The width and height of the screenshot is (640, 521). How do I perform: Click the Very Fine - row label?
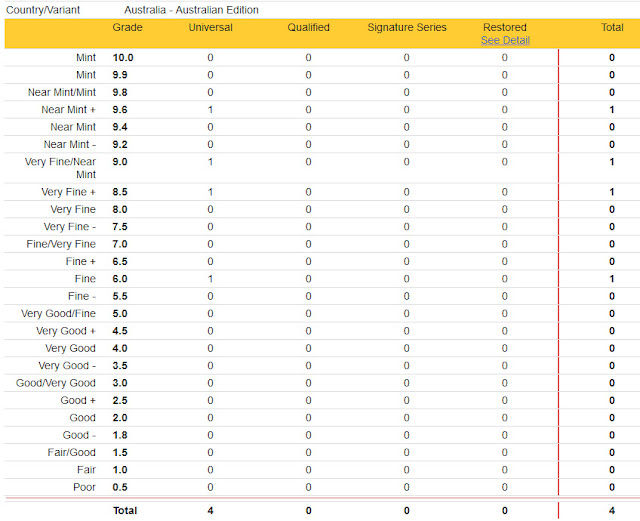point(70,227)
